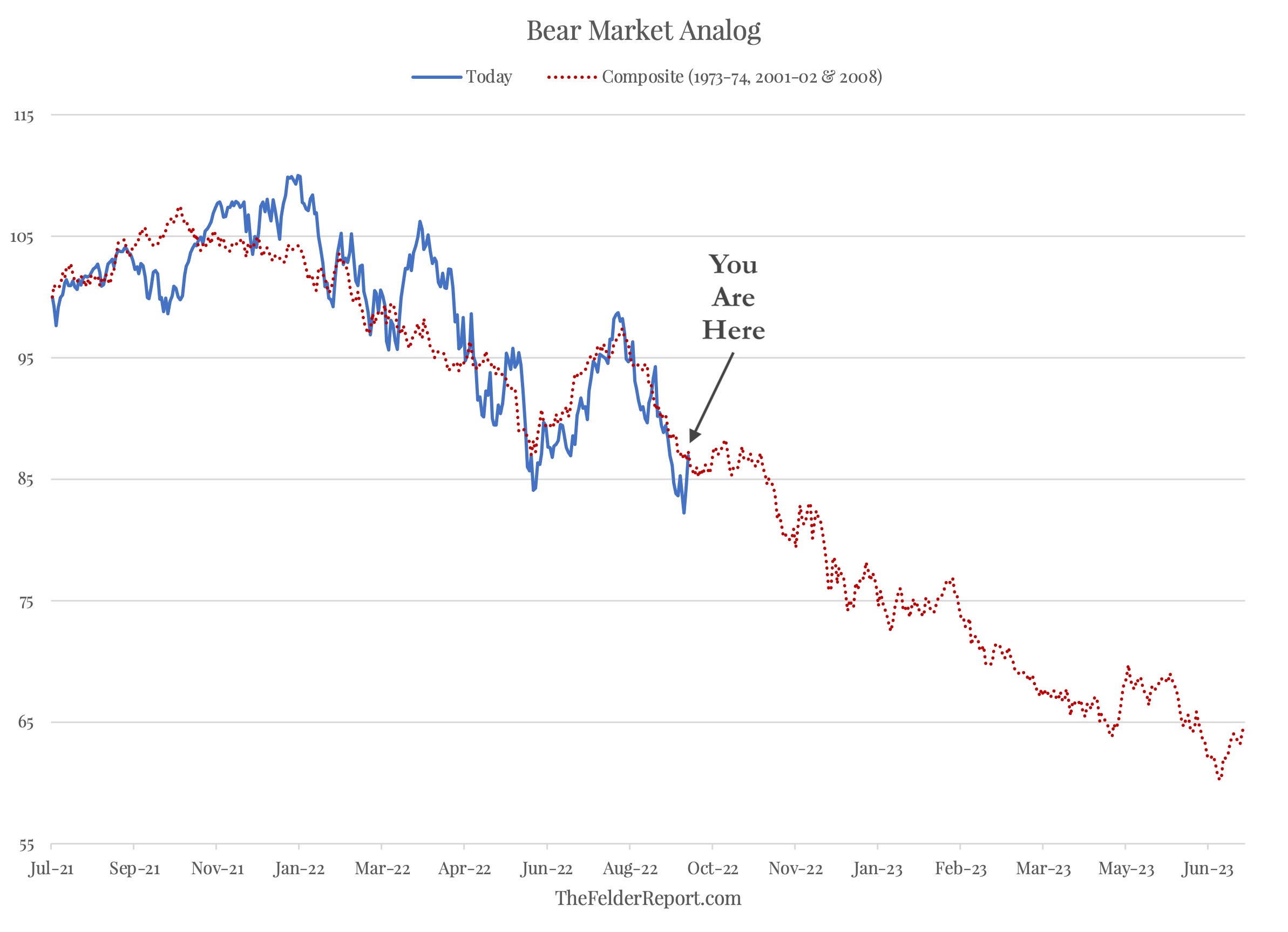This screenshot has width=1288, height=932.
Task: Click the "Bear Market Analog" chart title
Action: [x=643, y=31]
